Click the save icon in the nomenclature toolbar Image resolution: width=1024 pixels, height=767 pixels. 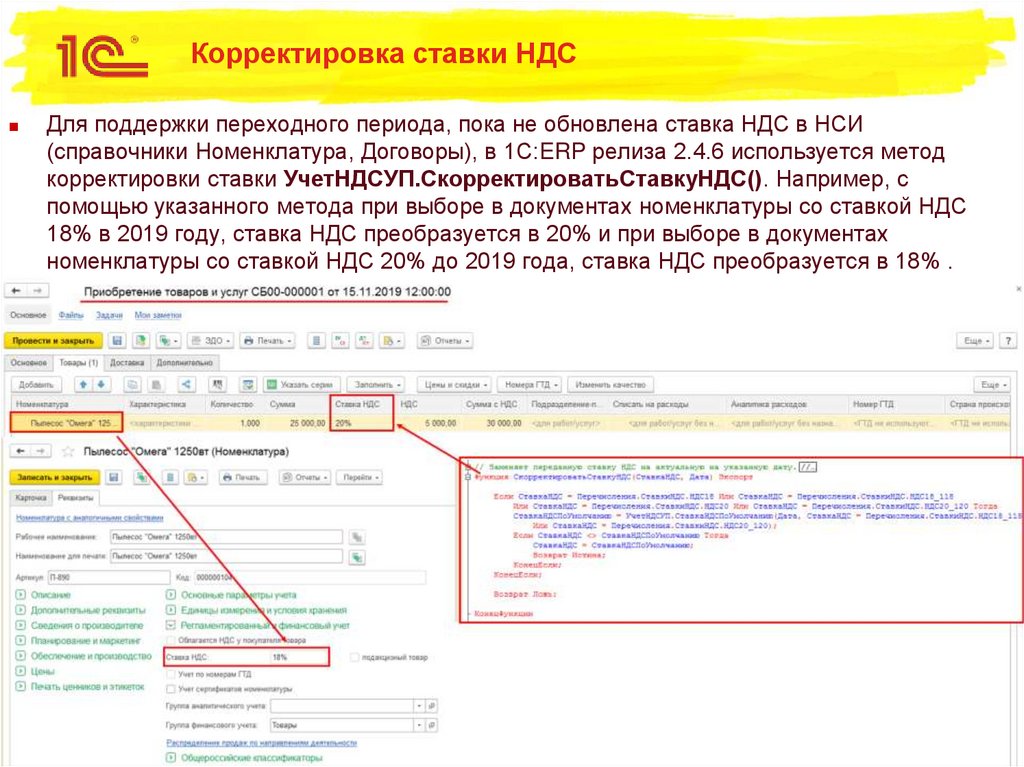114,478
